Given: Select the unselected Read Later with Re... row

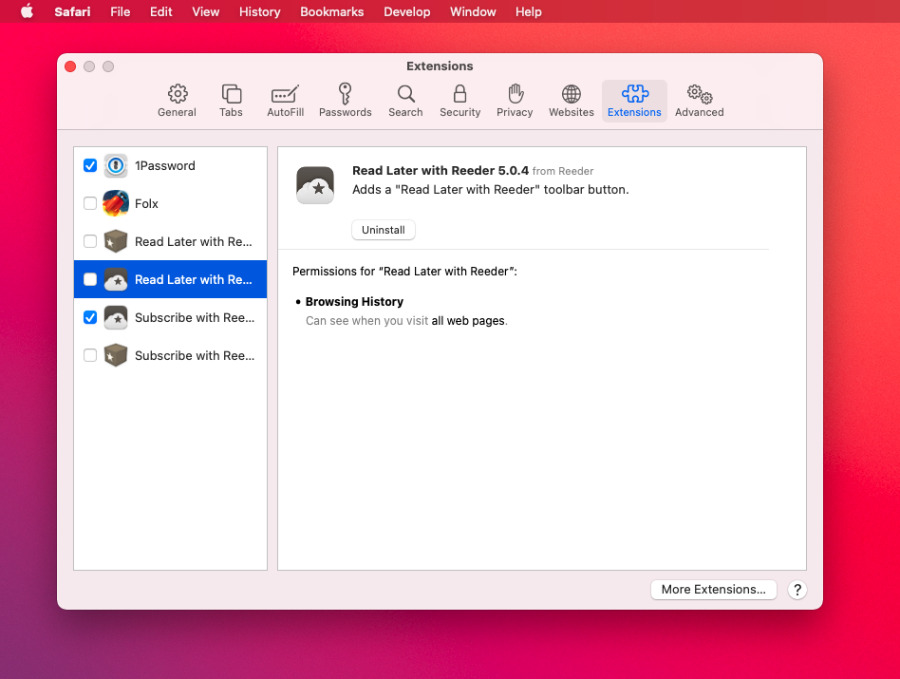Looking at the screenshot, I should [x=170, y=242].
